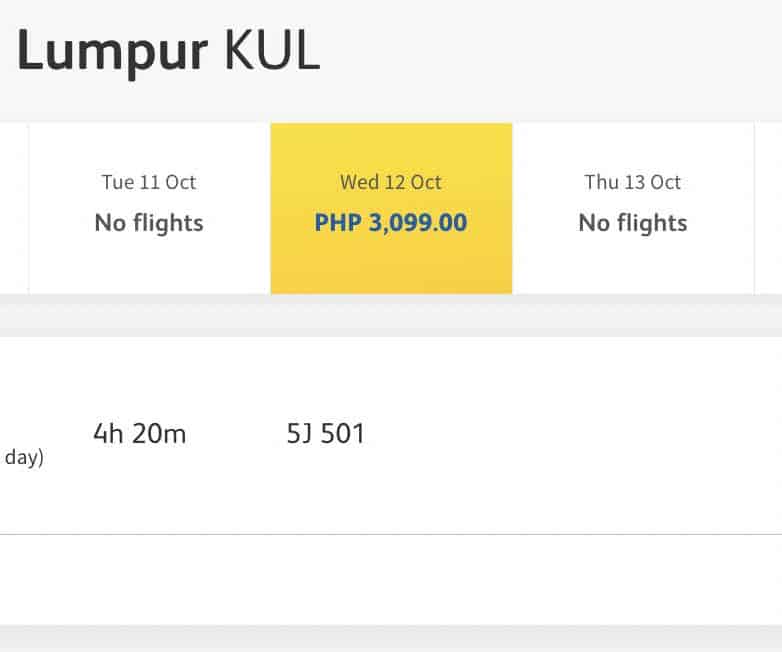Click the "Wed 12 Oct" date label
782x652 pixels.
(x=391, y=182)
